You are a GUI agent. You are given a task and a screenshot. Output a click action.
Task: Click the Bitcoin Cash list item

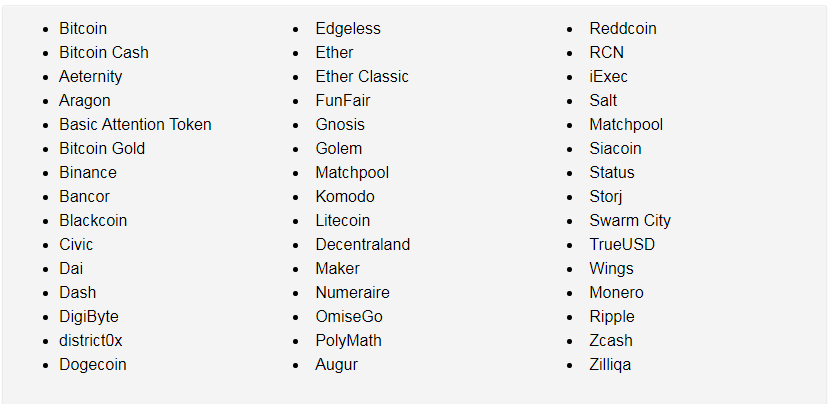click(x=104, y=52)
